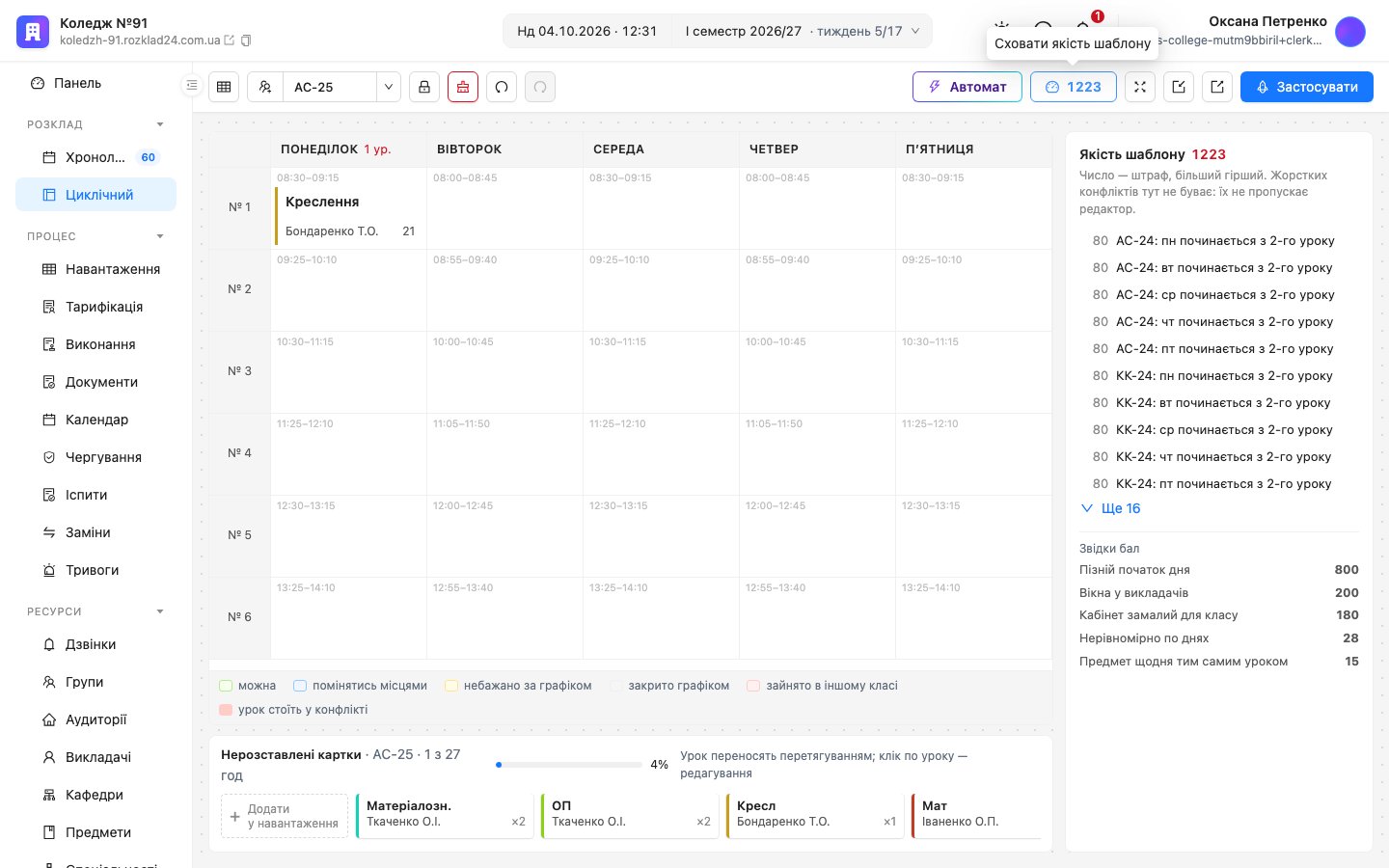
Task: Select the unplaced ОП card by Ткаченко О.І.
Action: (x=630, y=816)
